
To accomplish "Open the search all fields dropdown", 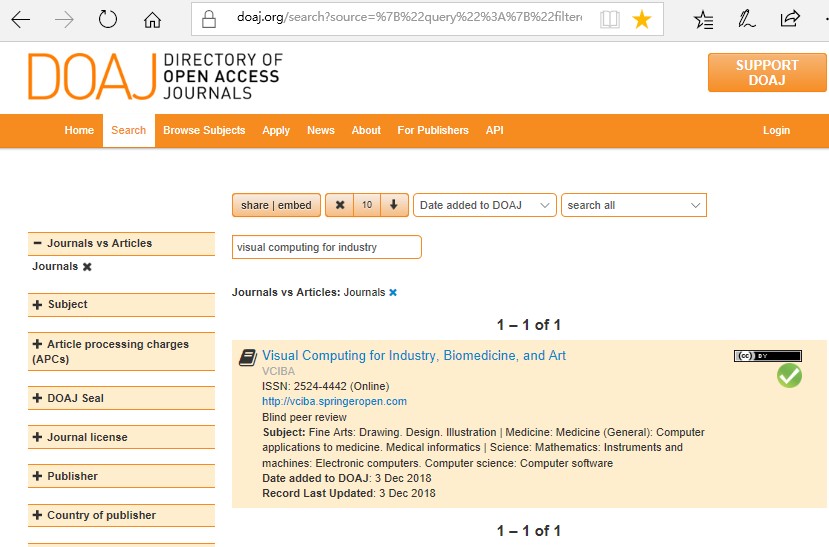I will [633, 205].
